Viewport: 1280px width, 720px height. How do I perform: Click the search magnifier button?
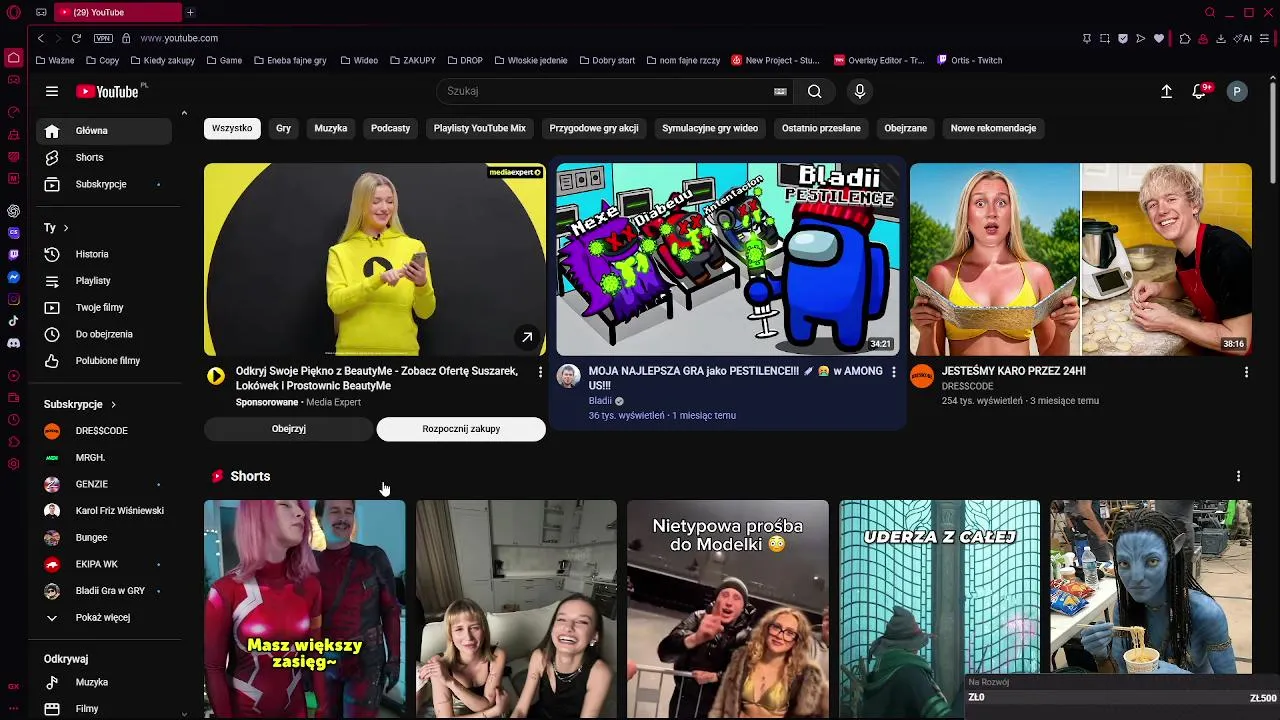tap(815, 91)
